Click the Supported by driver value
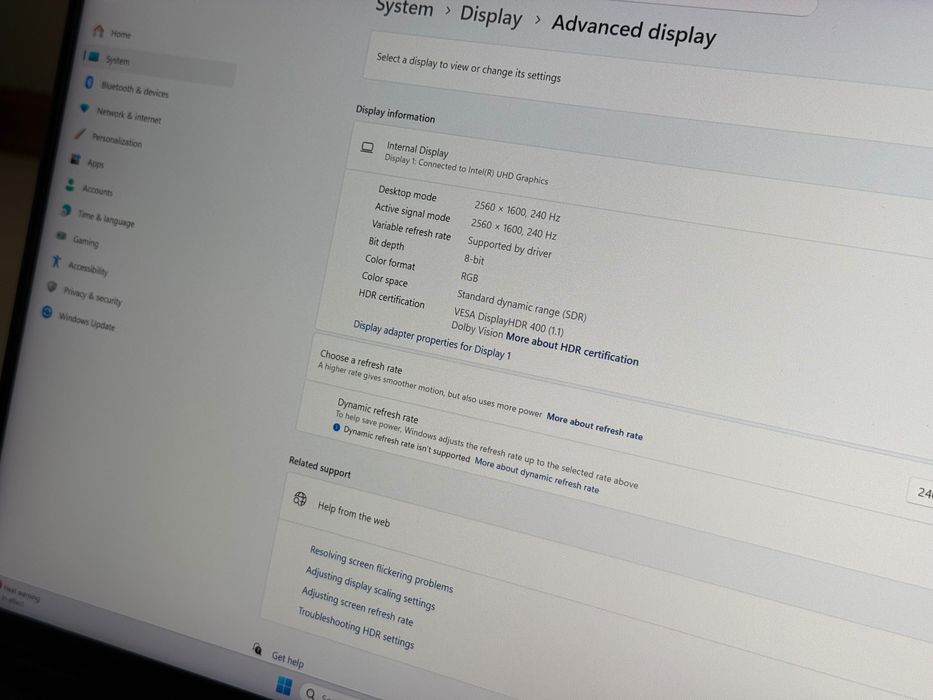The width and height of the screenshot is (933, 700). click(509, 246)
